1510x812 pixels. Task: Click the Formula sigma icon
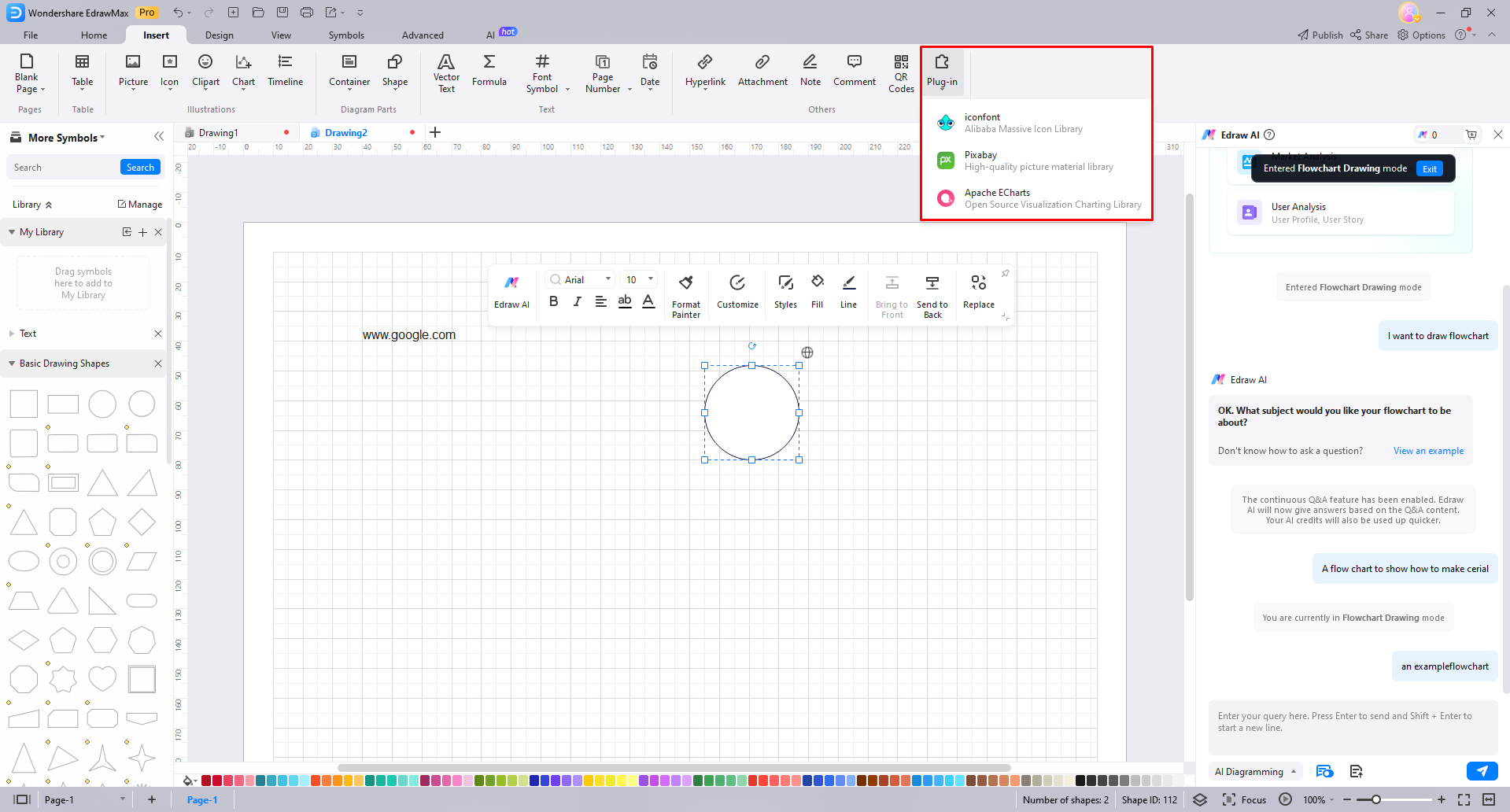[x=489, y=61]
